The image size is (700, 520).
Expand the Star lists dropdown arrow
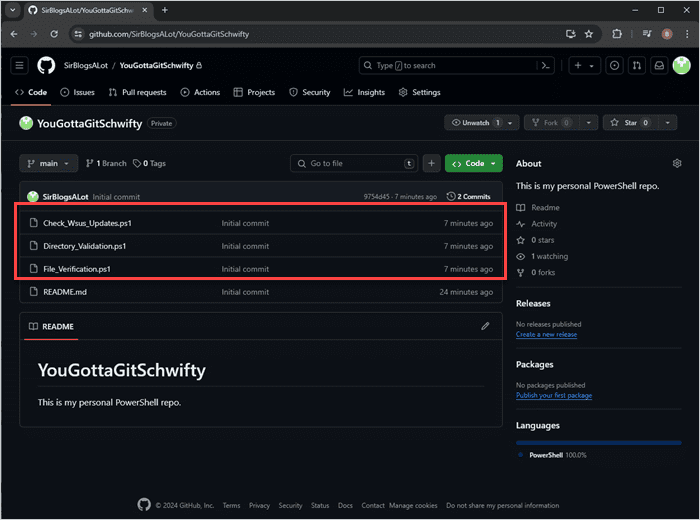click(x=667, y=123)
